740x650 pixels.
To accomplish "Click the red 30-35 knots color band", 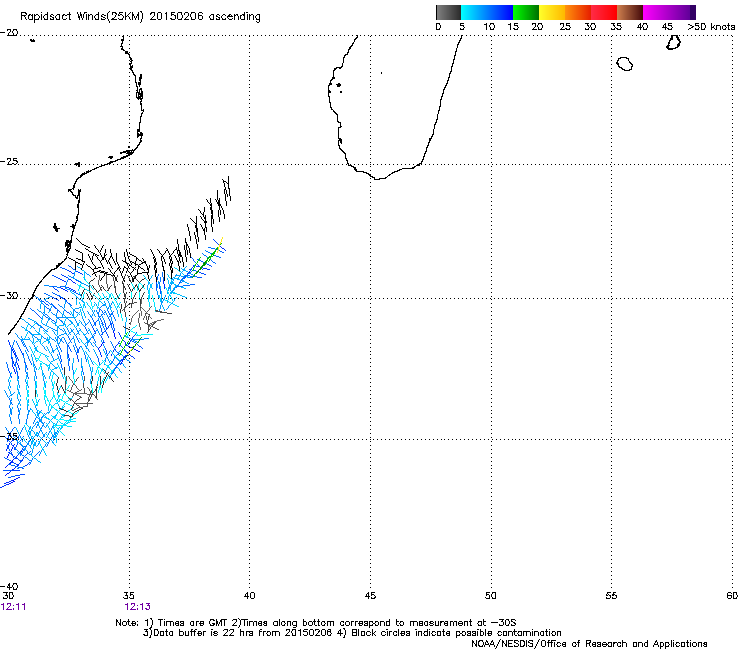I will pyautogui.click(x=604, y=12).
